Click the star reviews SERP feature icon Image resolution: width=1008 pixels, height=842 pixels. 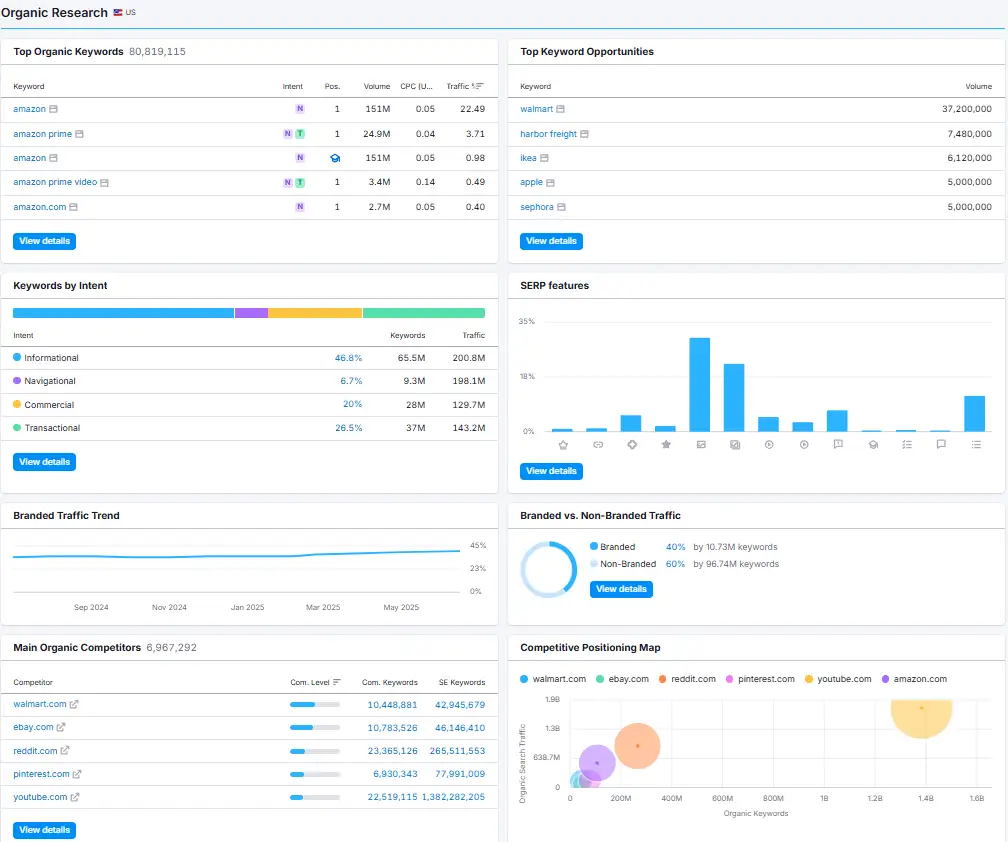click(x=666, y=445)
